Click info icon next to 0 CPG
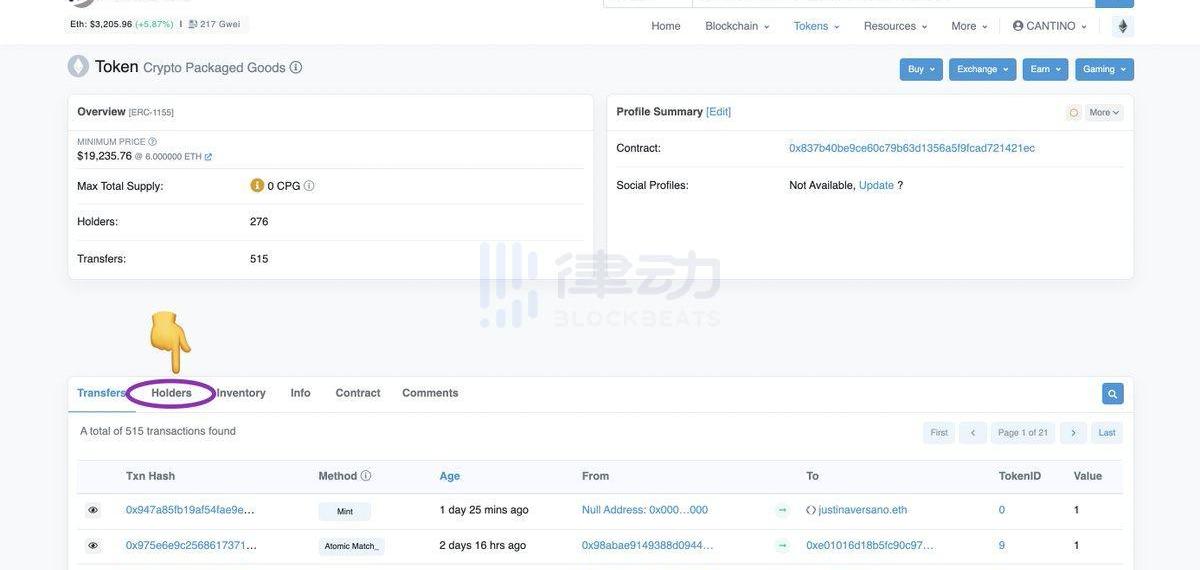Screen dimensions: 1200x570 point(309,186)
